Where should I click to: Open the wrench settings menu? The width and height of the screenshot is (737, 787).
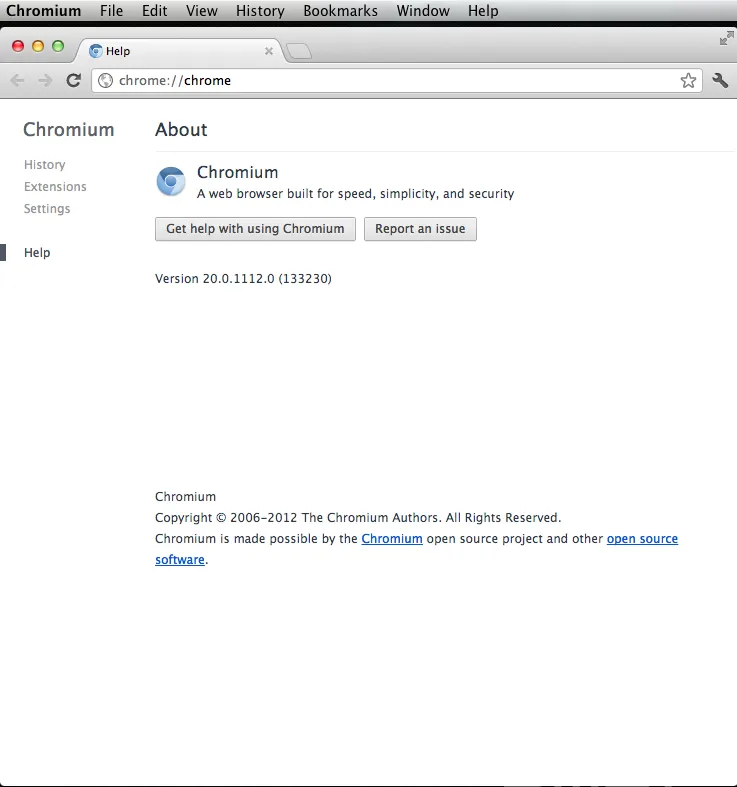pos(720,81)
